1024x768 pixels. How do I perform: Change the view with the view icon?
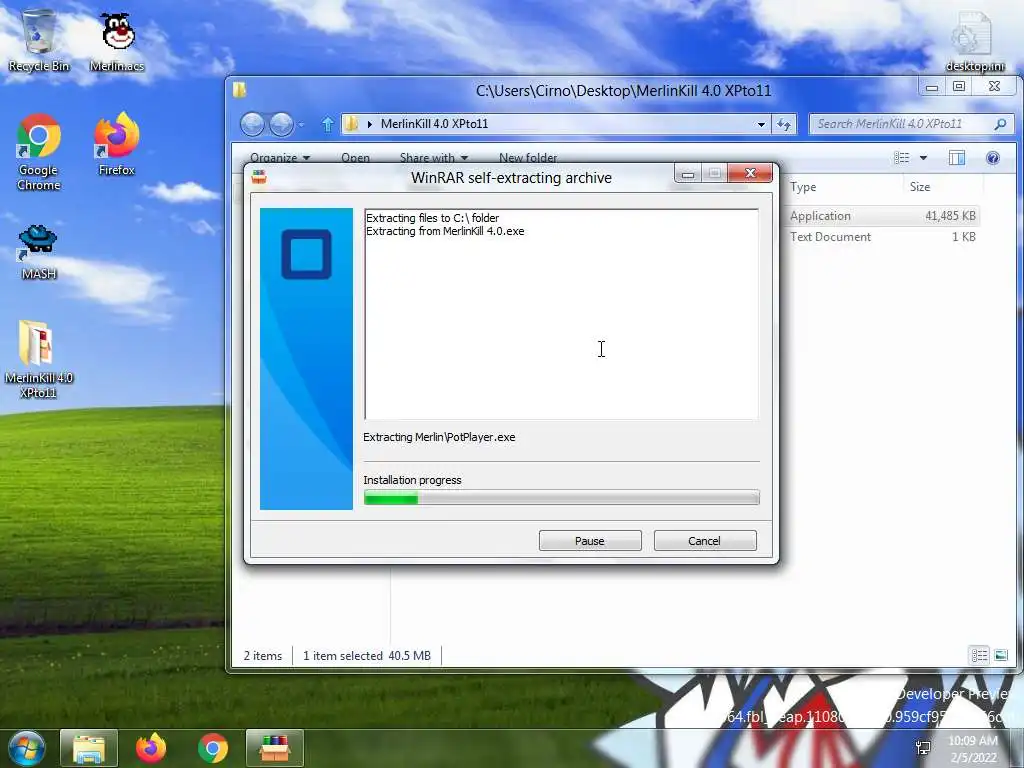pyautogui.click(x=901, y=157)
